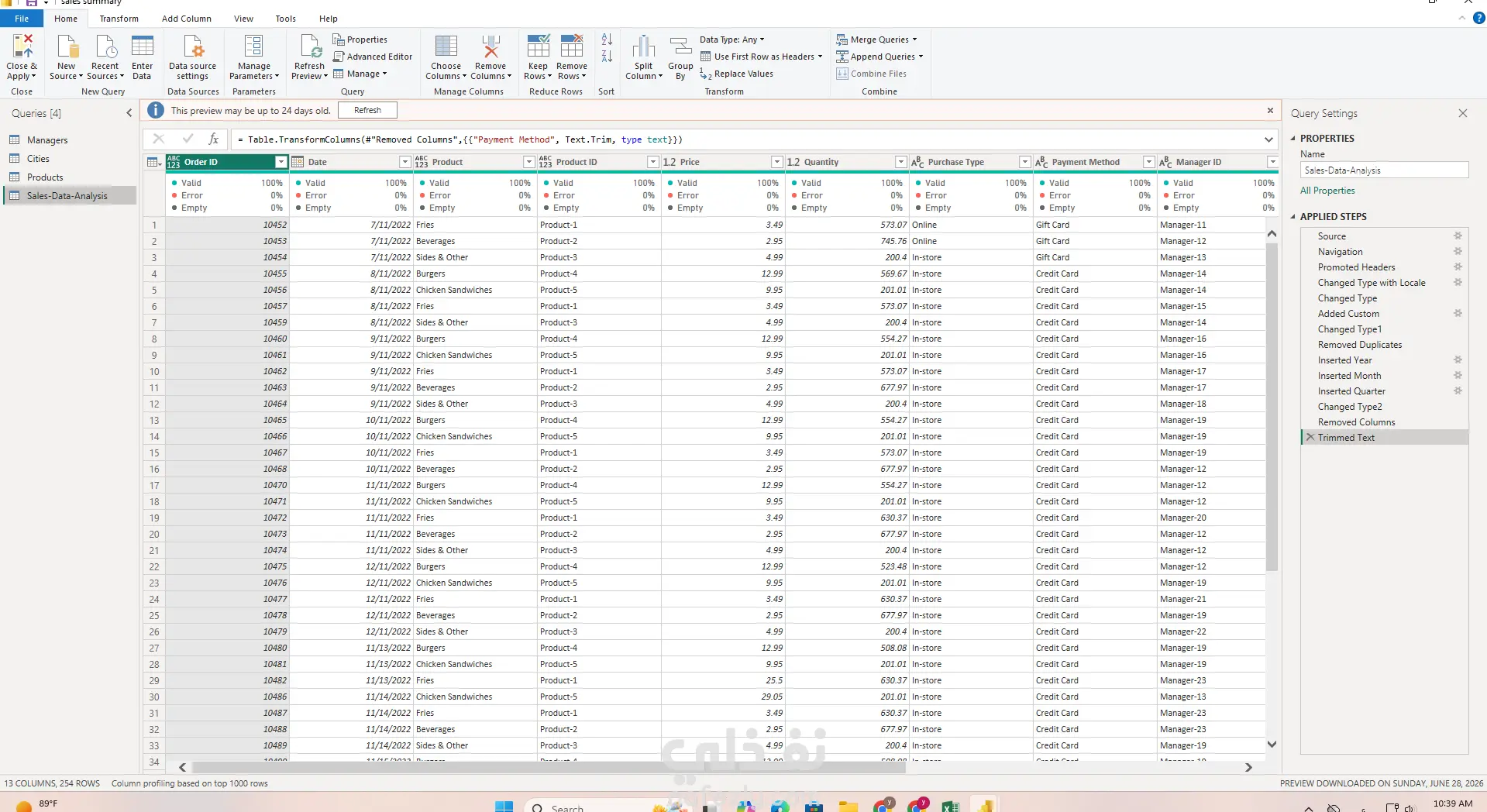The width and height of the screenshot is (1487, 812).
Task: Switch to the Help tab
Action: (329, 19)
